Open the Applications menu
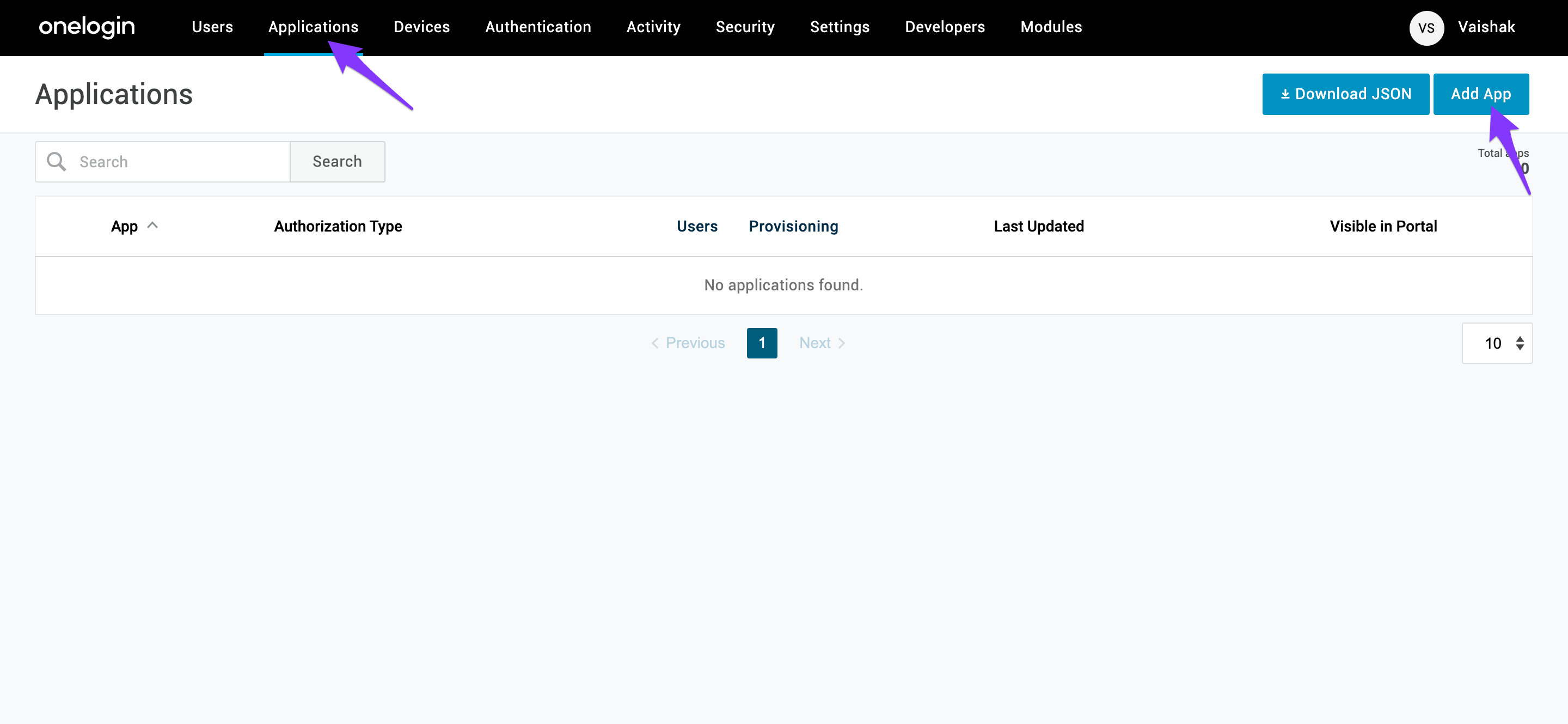The image size is (1568, 724). (x=313, y=27)
